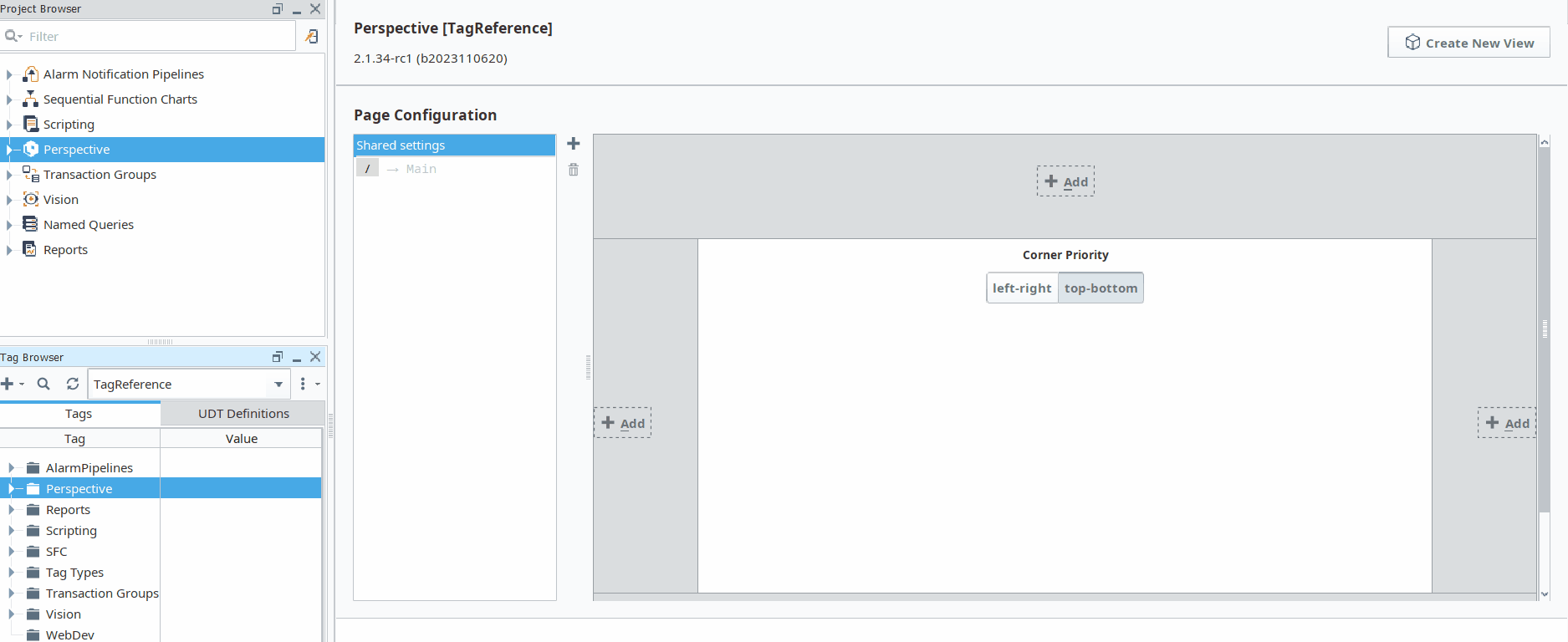Screen dimensions: 1568x642
Task: Click the highlight filter icon beside Filter field
Action: point(312,36)
